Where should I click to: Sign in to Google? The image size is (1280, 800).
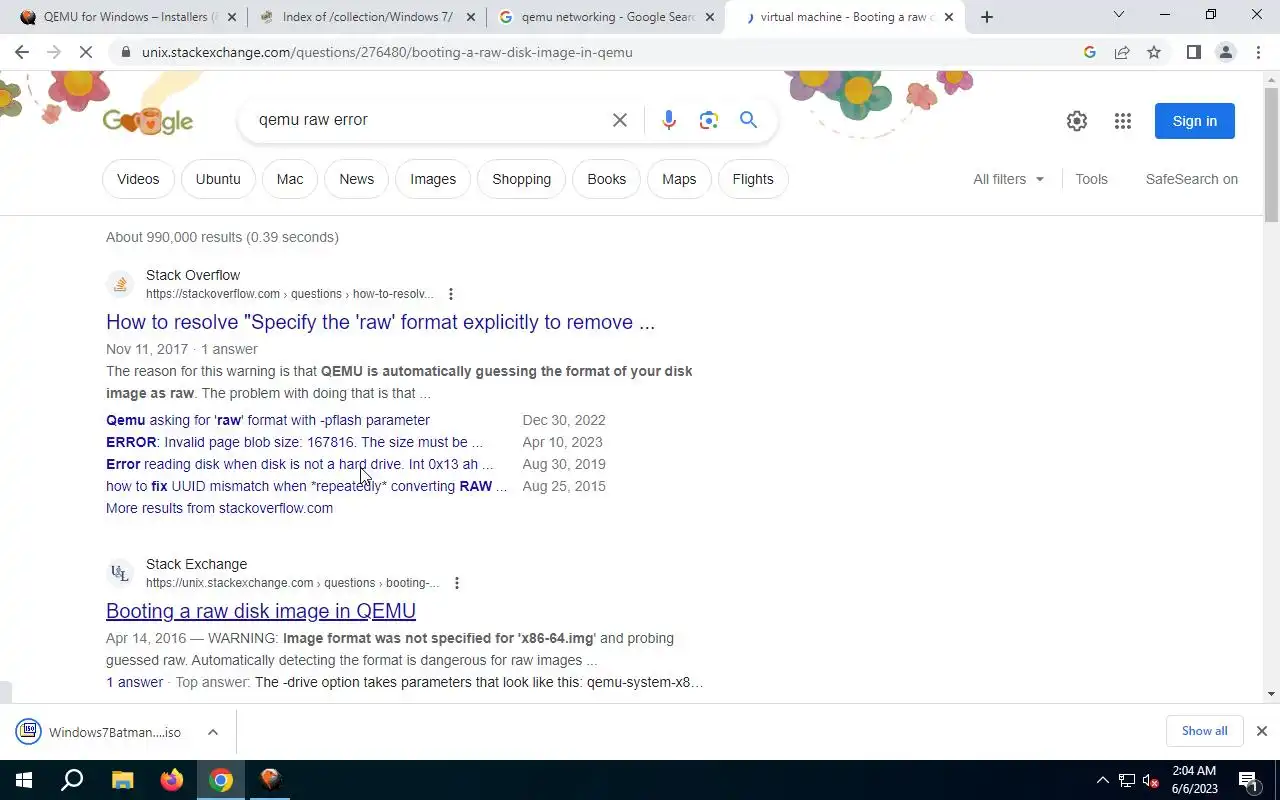pos(1194,121)
